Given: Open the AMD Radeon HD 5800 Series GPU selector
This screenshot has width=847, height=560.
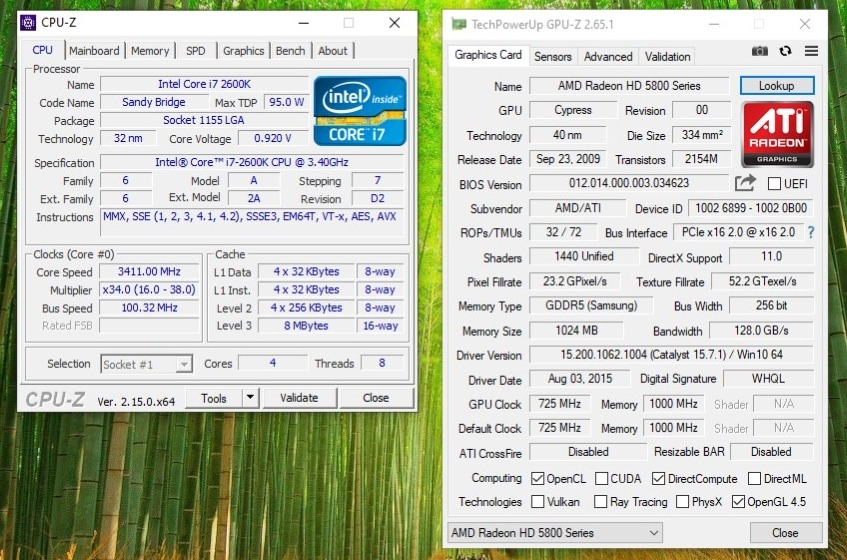Looking at the screenshot, I should point(555,533).
